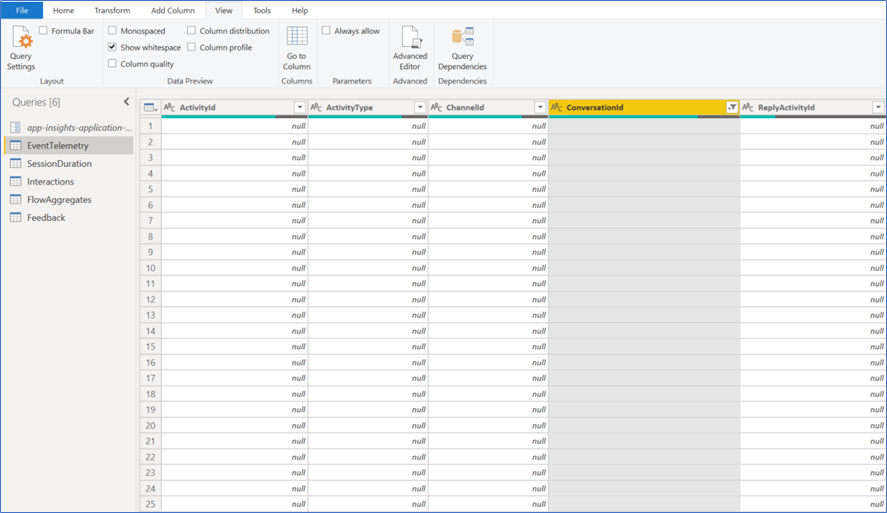Image resolution: width=887 pixels, height=513 pixels.
Task: Click the Feedback table icon
Action: [15, 218]
